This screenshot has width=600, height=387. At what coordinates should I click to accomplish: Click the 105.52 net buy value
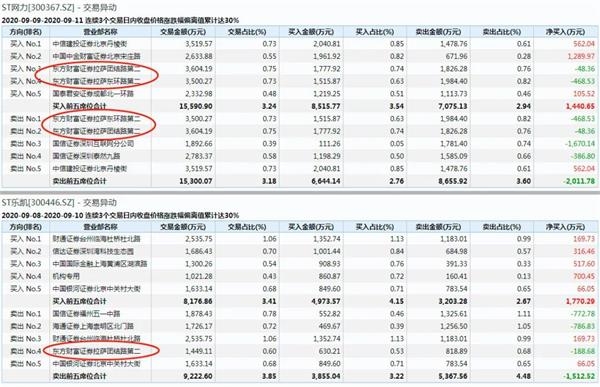[x=584, y=94]
